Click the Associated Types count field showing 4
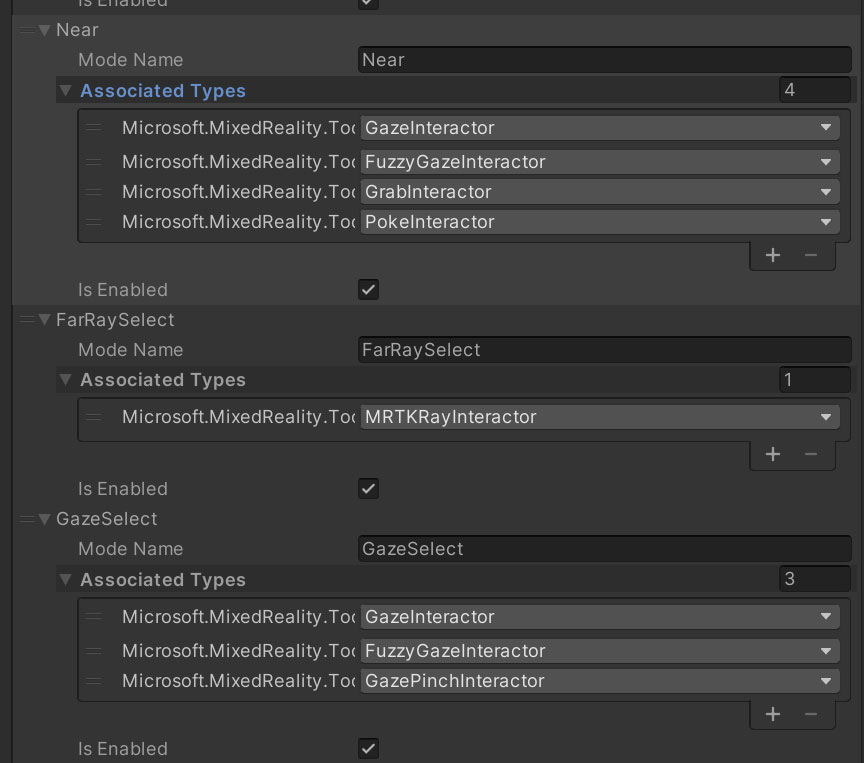Image resolution: width=864 pixels, height=763 pixels. coord(814,90)
